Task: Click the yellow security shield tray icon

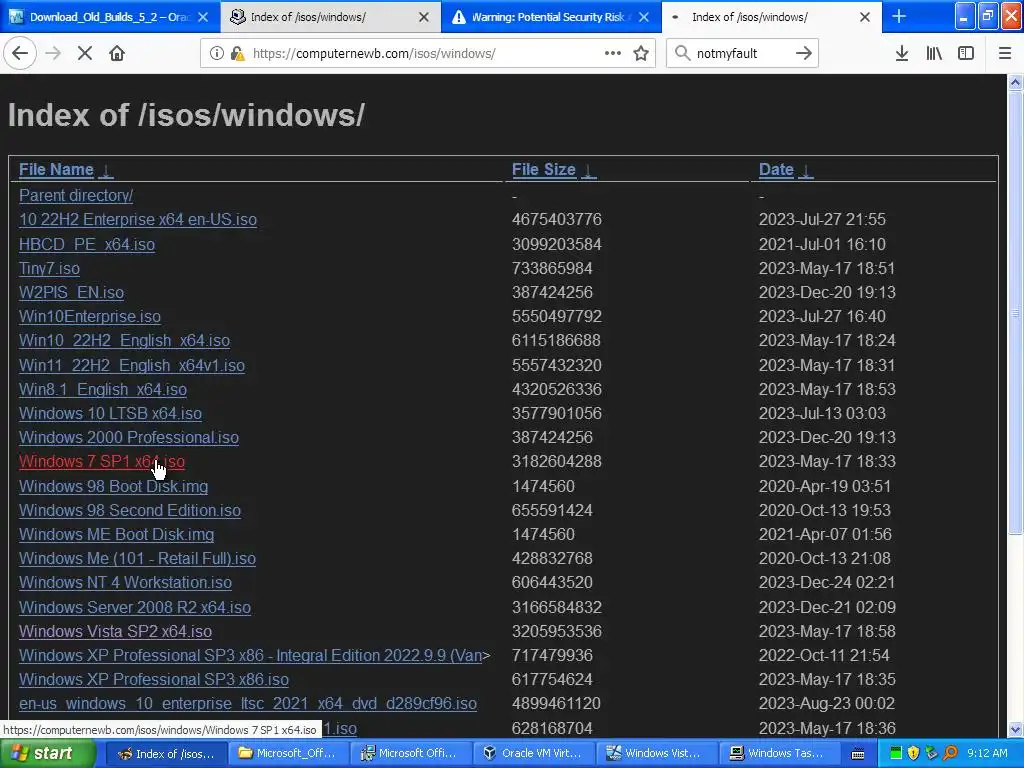Action: [x=914, y=754]
